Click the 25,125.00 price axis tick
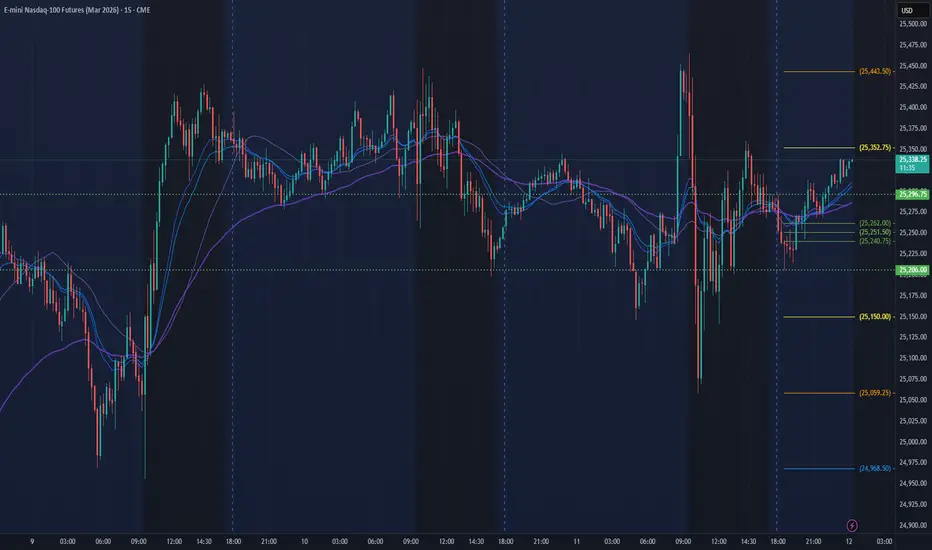932x550 pixels. [x=913, y=337]
